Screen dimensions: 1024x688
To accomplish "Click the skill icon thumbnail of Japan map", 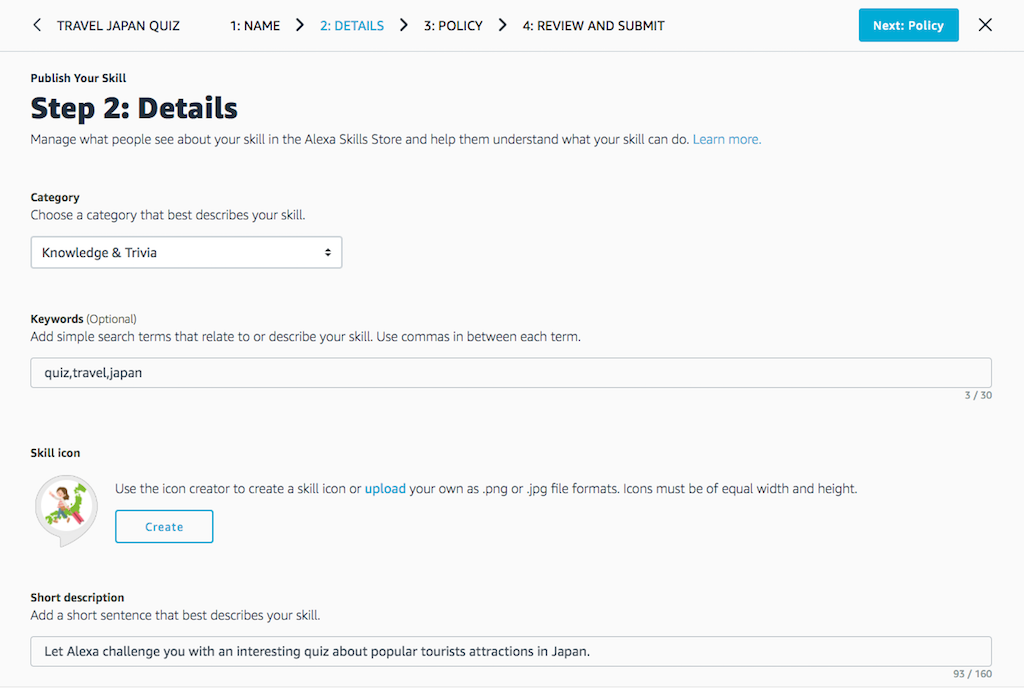I will point(66,510).
